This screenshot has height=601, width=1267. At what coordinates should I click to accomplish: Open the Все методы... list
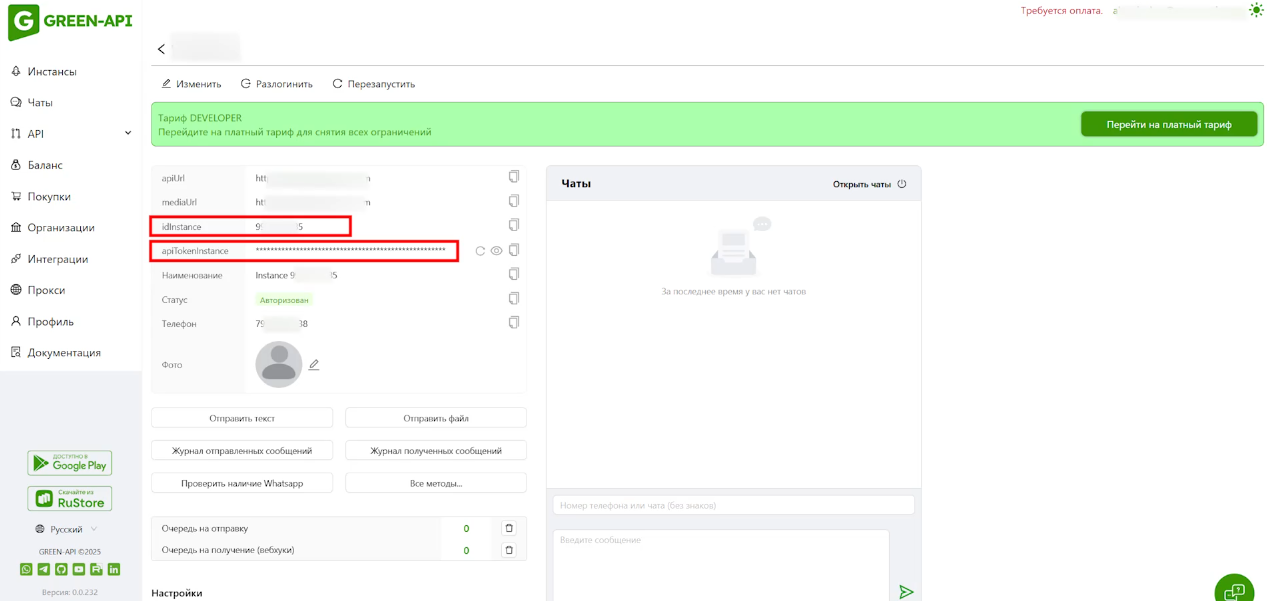coord(435,483)
